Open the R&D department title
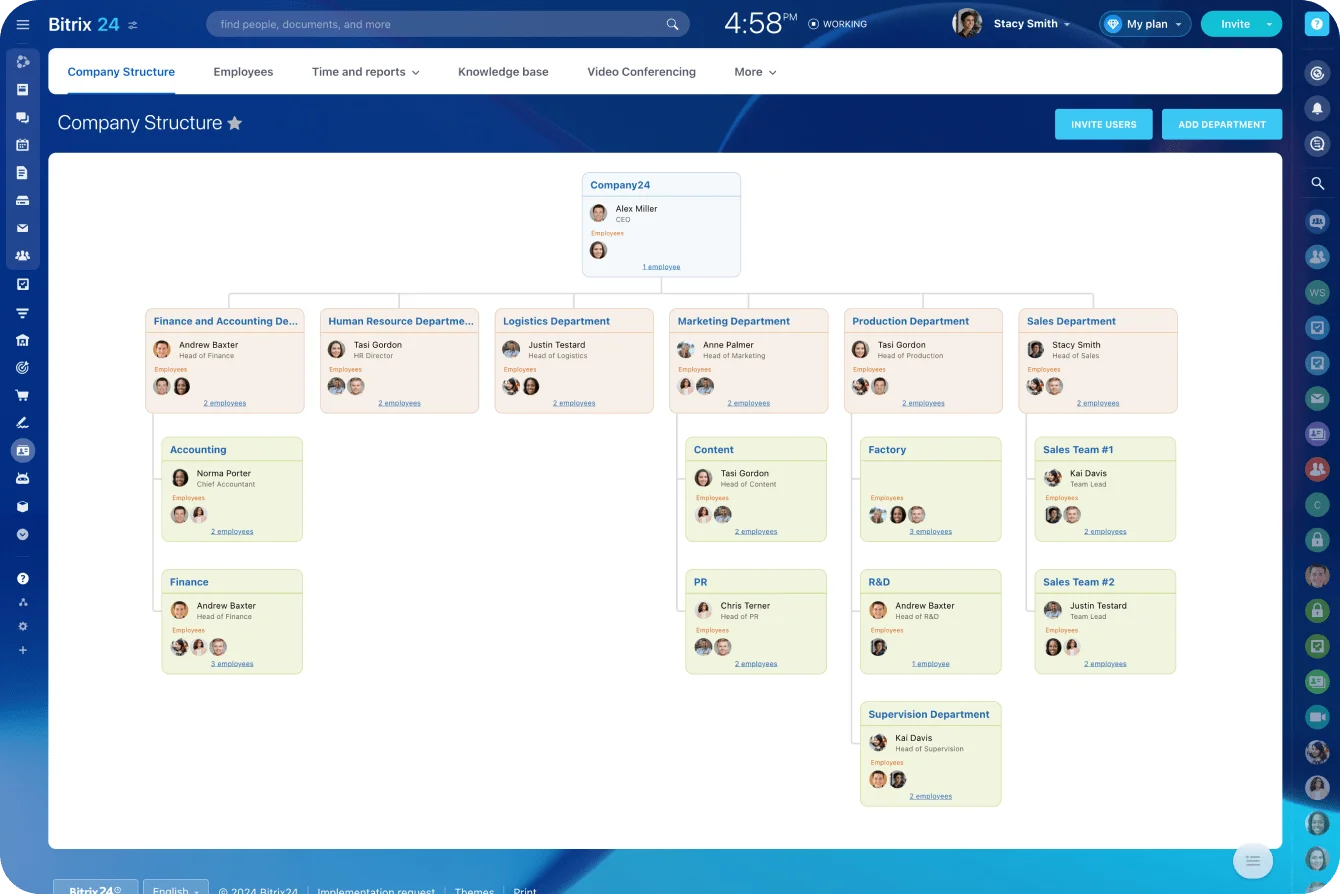1340x894 pixels. click(x=879, y=582)
